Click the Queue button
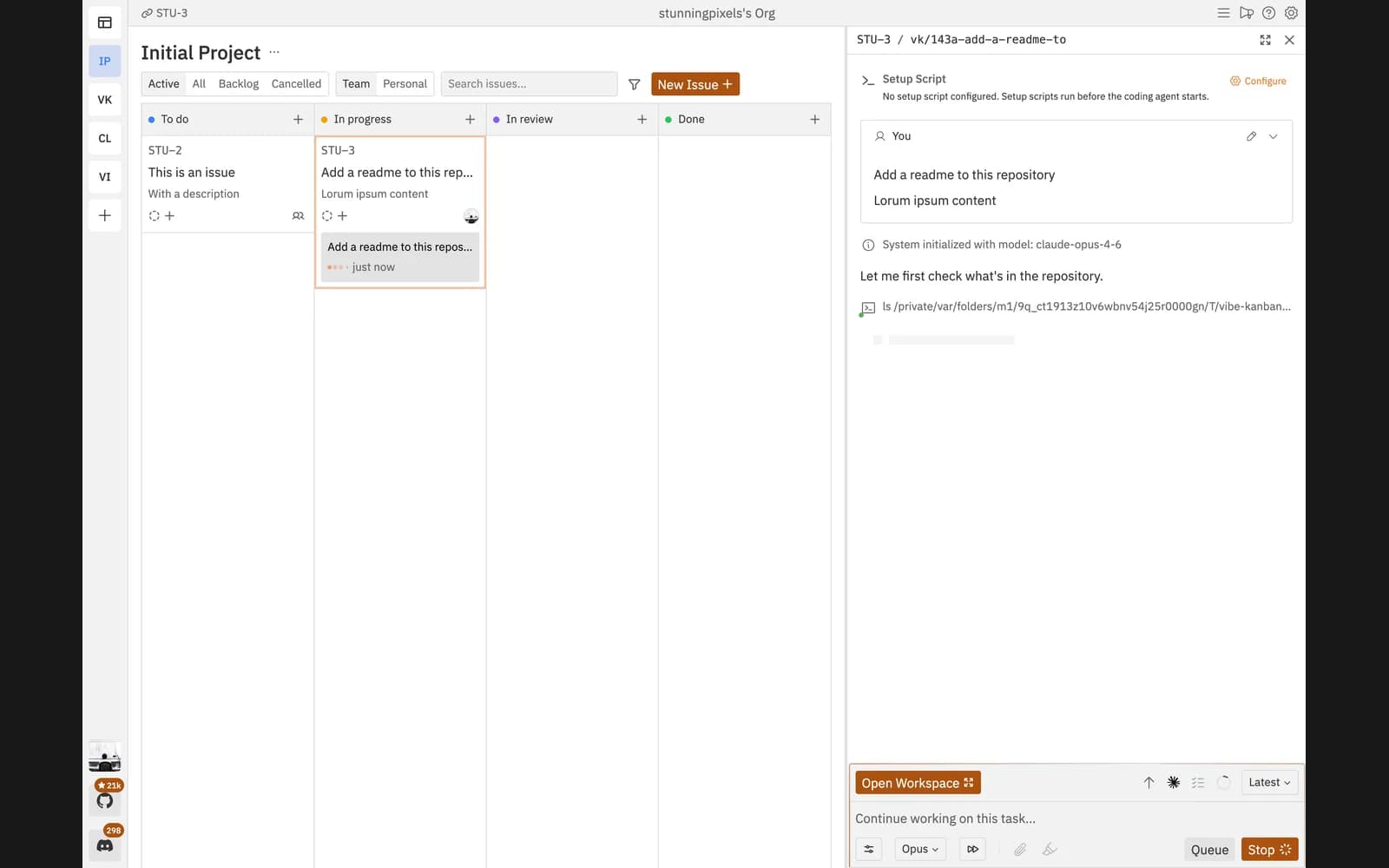The image size is (1389, 868). click(x=1209, y=850)
